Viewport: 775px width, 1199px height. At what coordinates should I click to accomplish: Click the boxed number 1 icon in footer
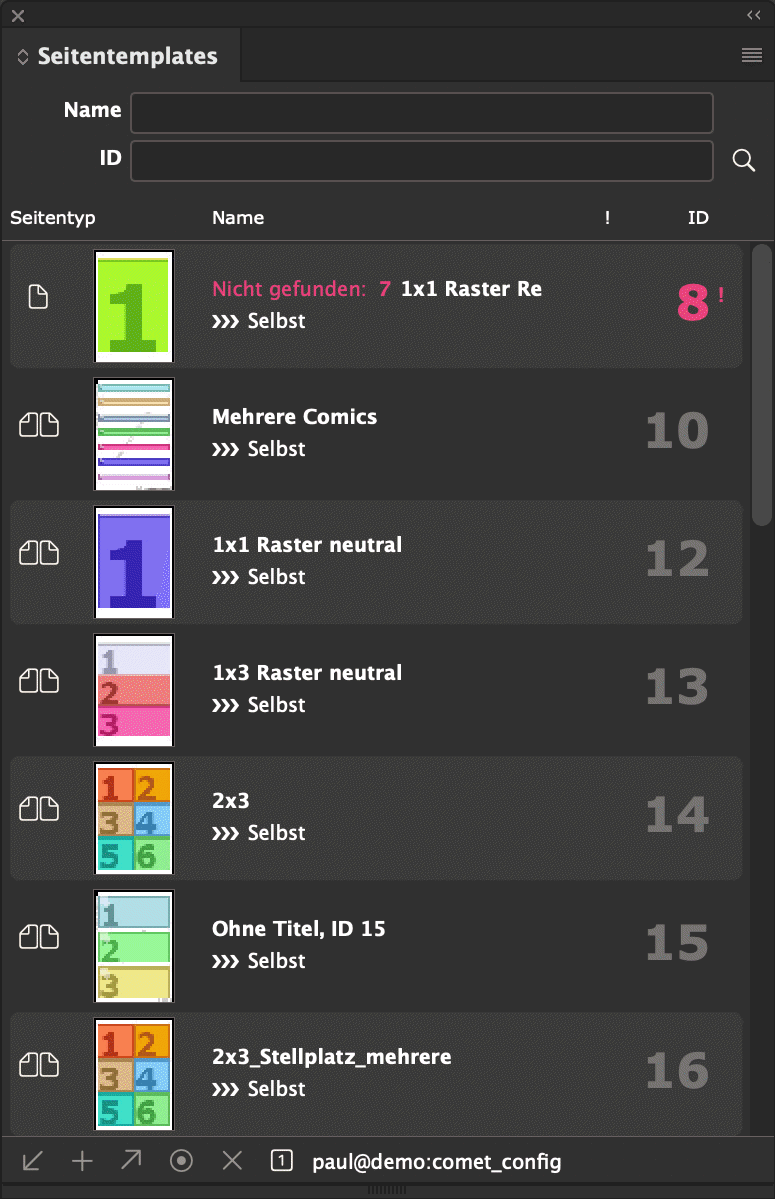(281, 1160)
